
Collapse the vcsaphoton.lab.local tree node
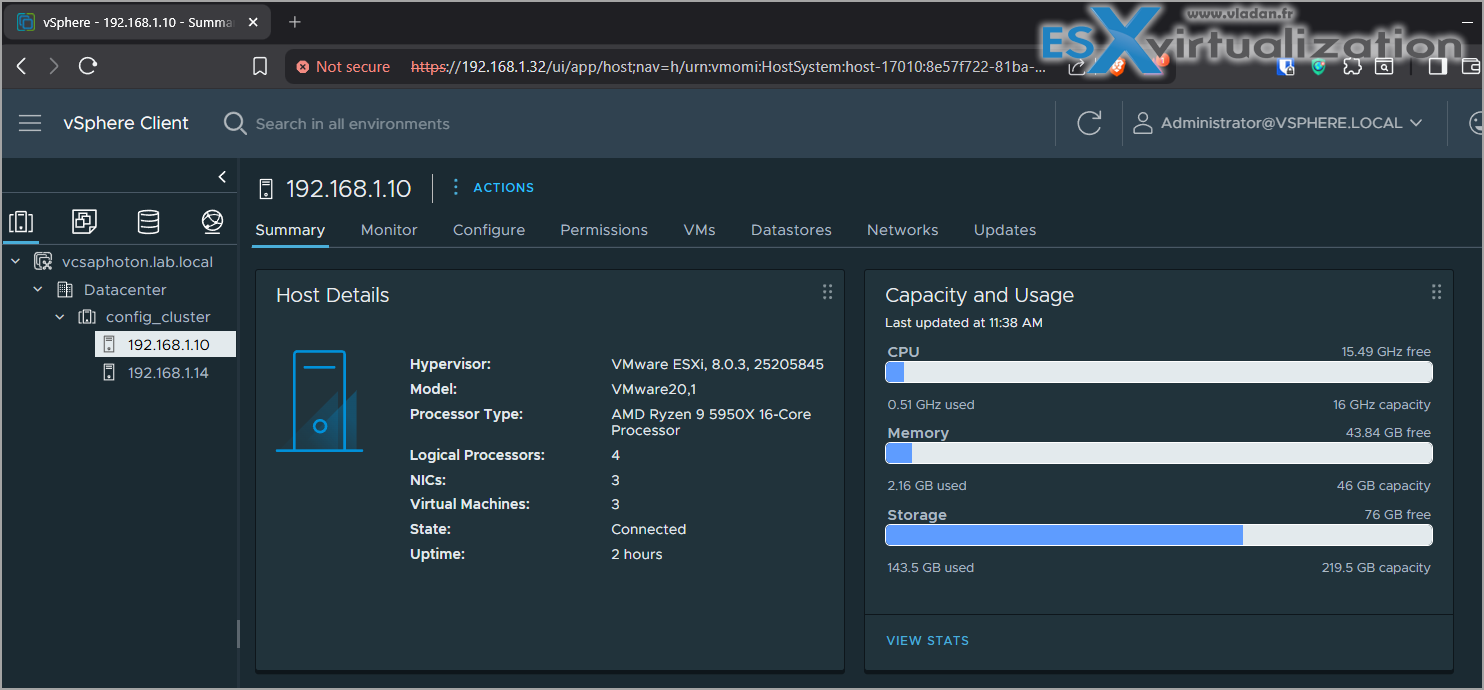(x=15, y=262)
